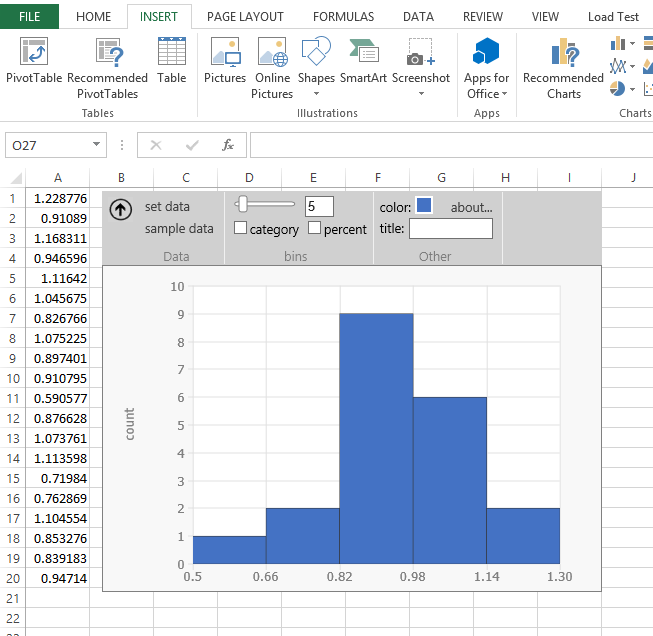Click the blue color swatch

coord(424,206)
